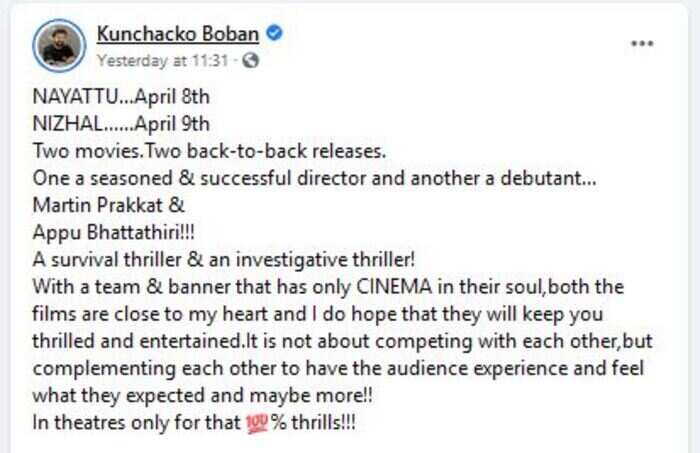Click the name 'Appu Bhattathiri!!!'
Screen dimensions: 700x453
tap(113, 233)
